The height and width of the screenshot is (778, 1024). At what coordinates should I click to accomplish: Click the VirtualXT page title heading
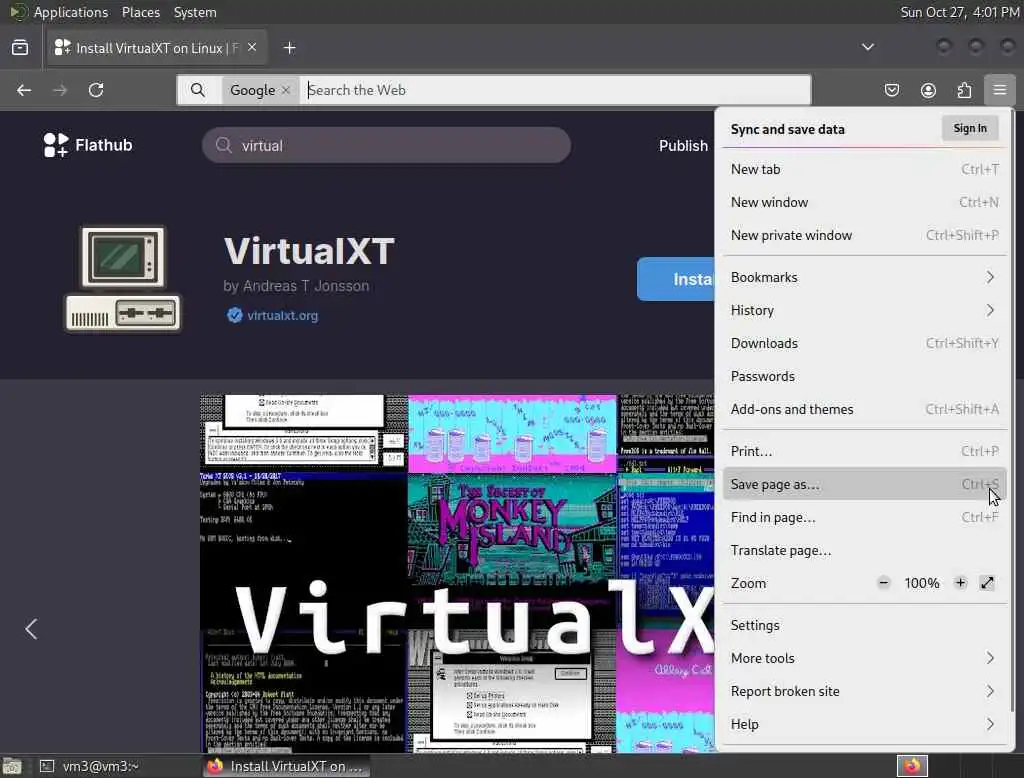tap(309, 251)
